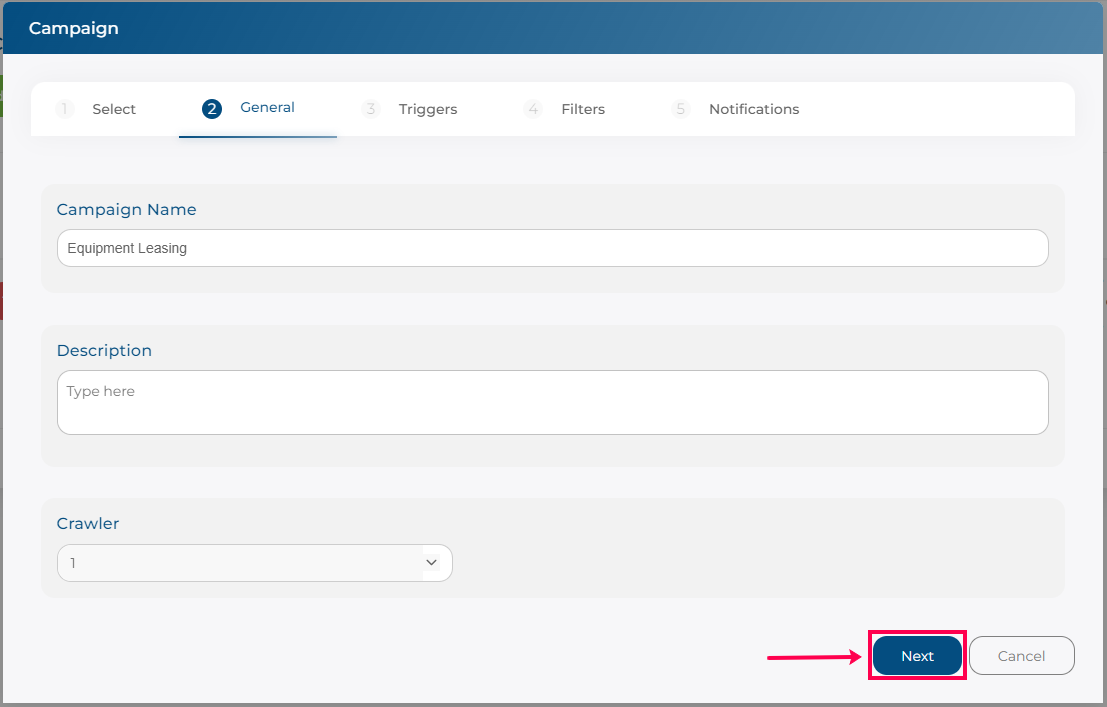
Task: Click into the Description text area
Action: tap(552, 402)
